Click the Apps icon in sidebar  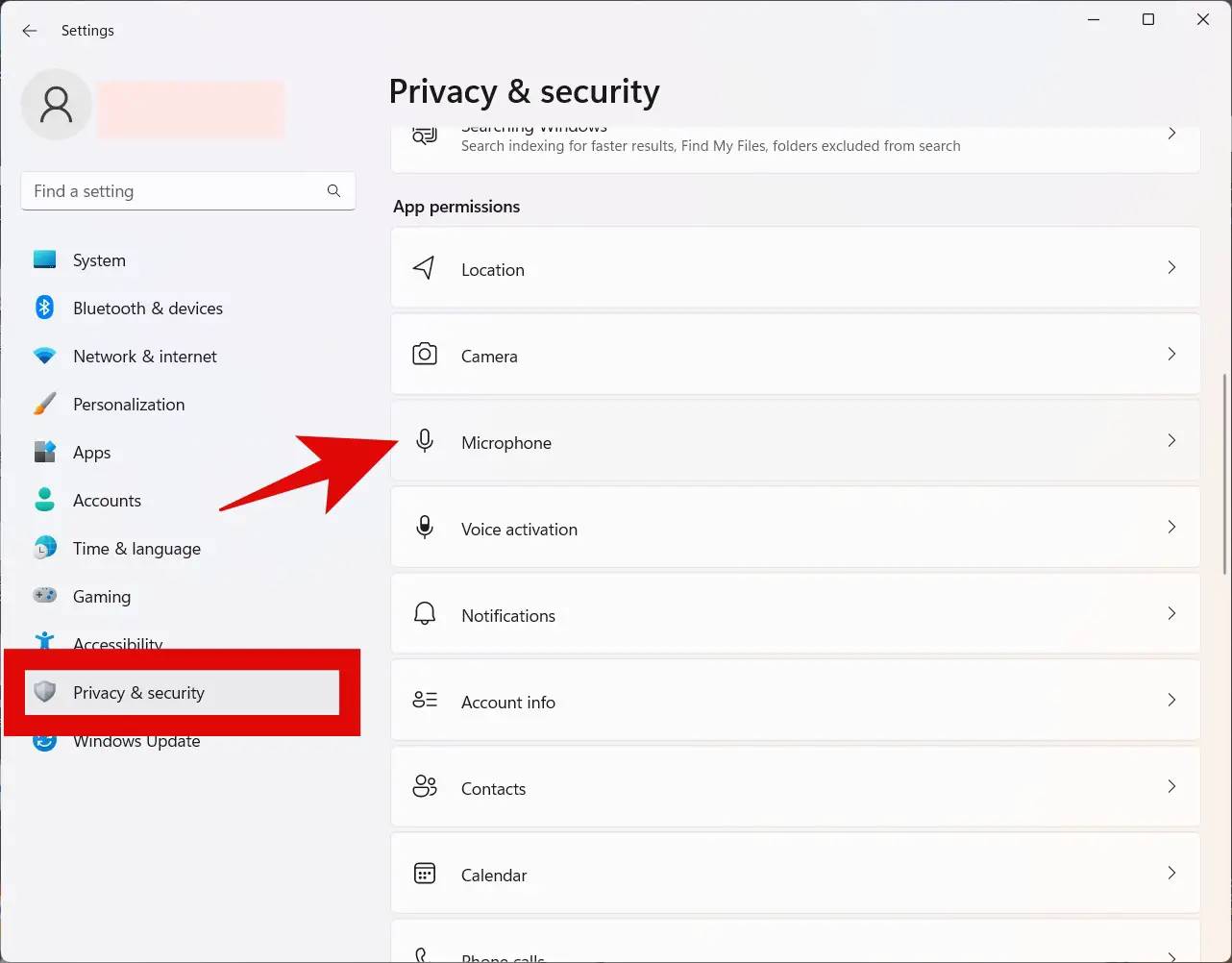45,452
